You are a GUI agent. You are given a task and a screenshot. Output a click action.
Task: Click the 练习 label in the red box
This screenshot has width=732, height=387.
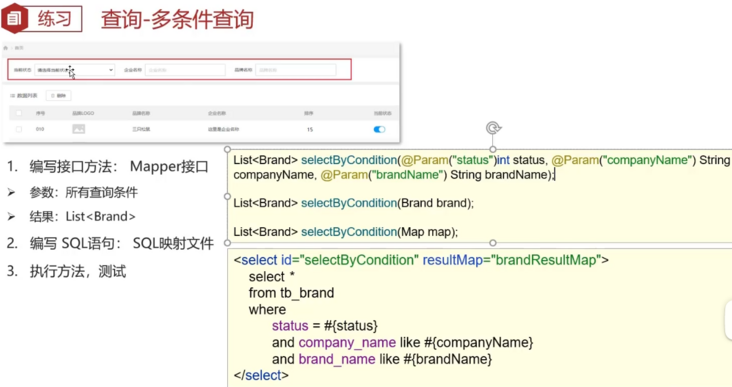click(55, 19)
